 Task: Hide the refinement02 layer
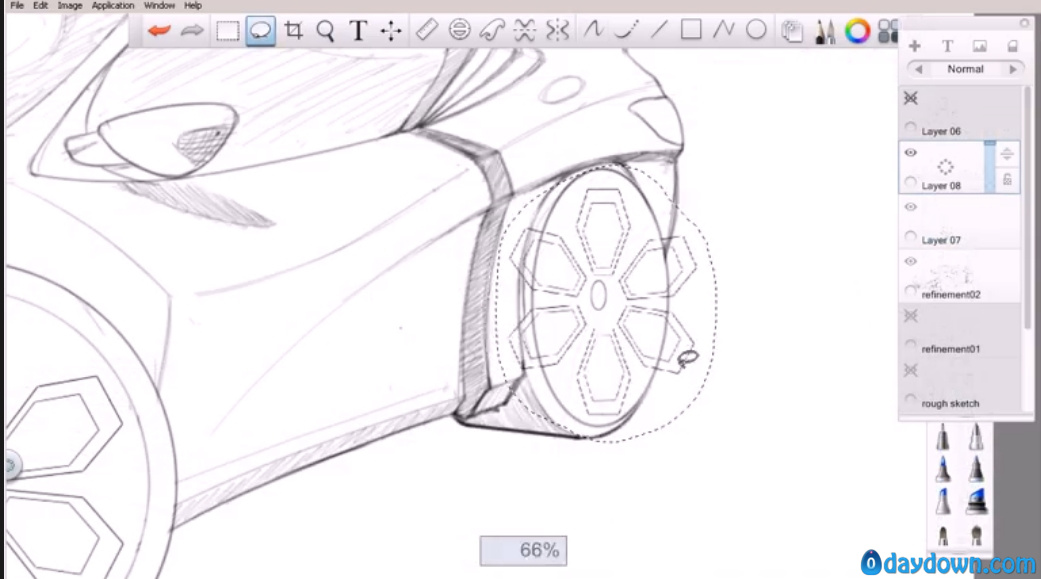click(911, 262)
